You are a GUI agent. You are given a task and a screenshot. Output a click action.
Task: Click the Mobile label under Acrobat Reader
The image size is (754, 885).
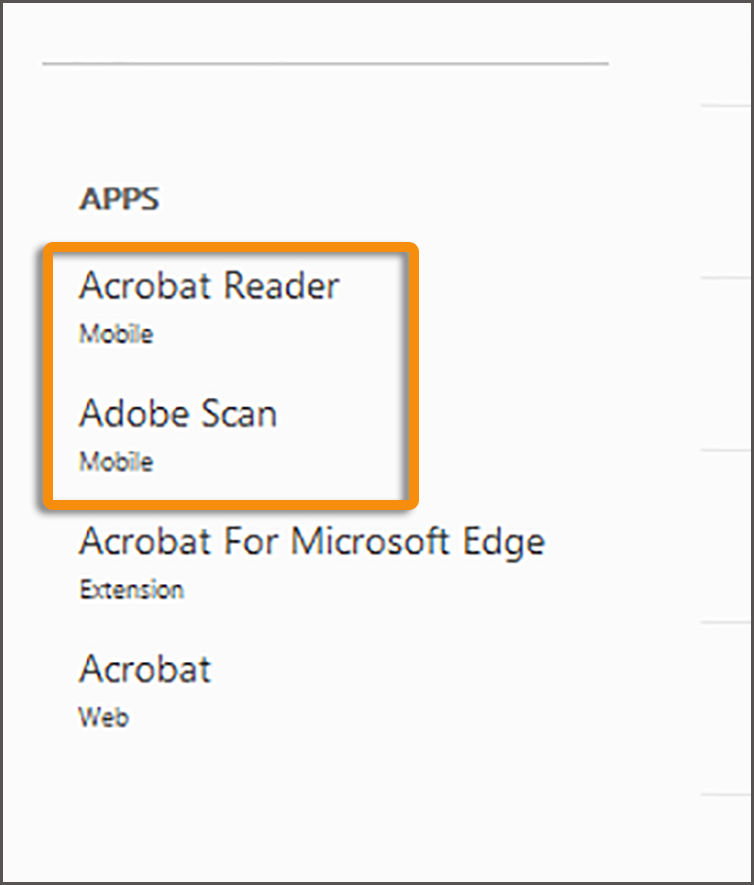point(115,334)
